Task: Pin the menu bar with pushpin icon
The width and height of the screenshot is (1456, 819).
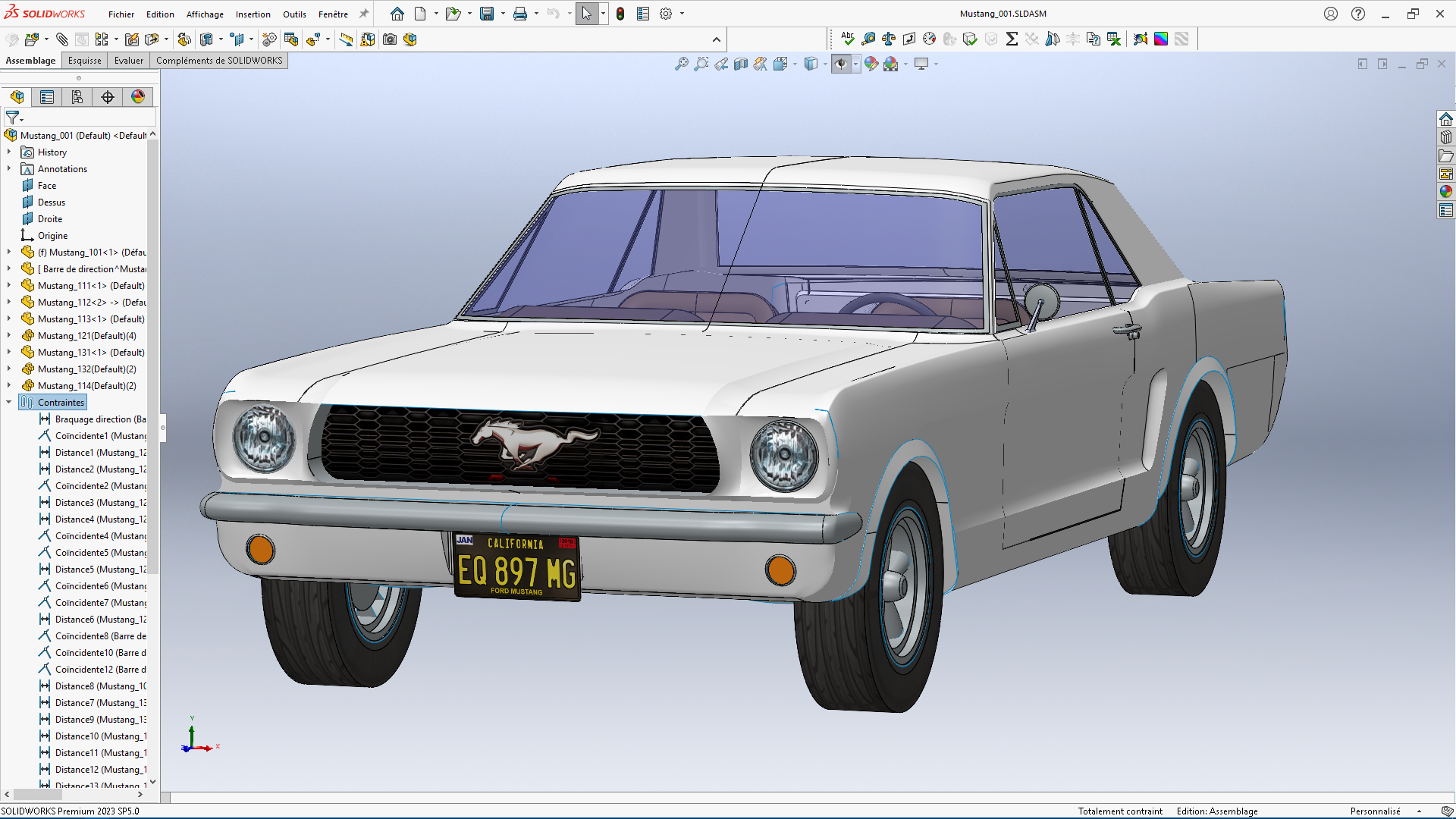Action: coord(364,14)
